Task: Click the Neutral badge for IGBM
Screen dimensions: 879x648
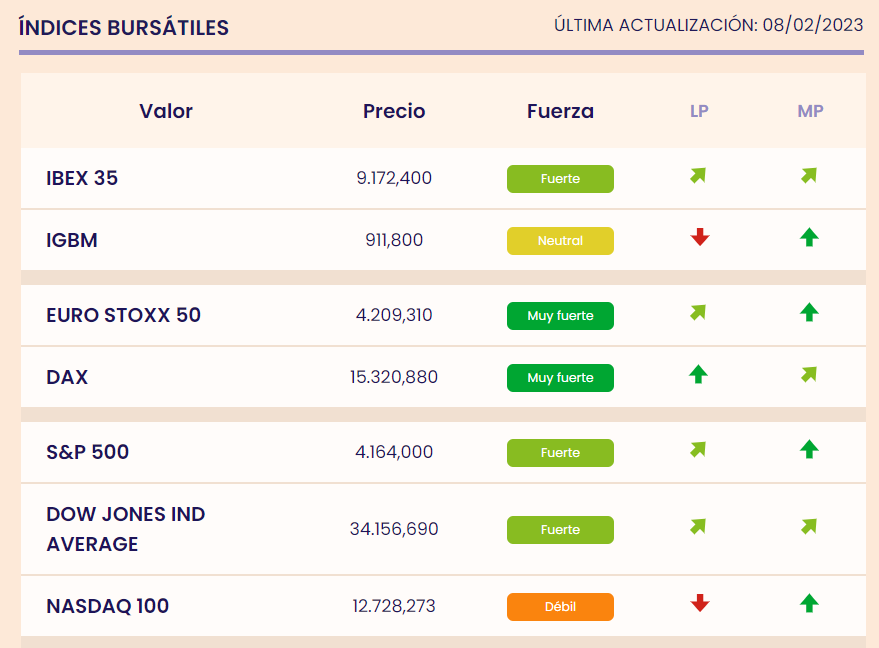Action: [x=560, y=241]
